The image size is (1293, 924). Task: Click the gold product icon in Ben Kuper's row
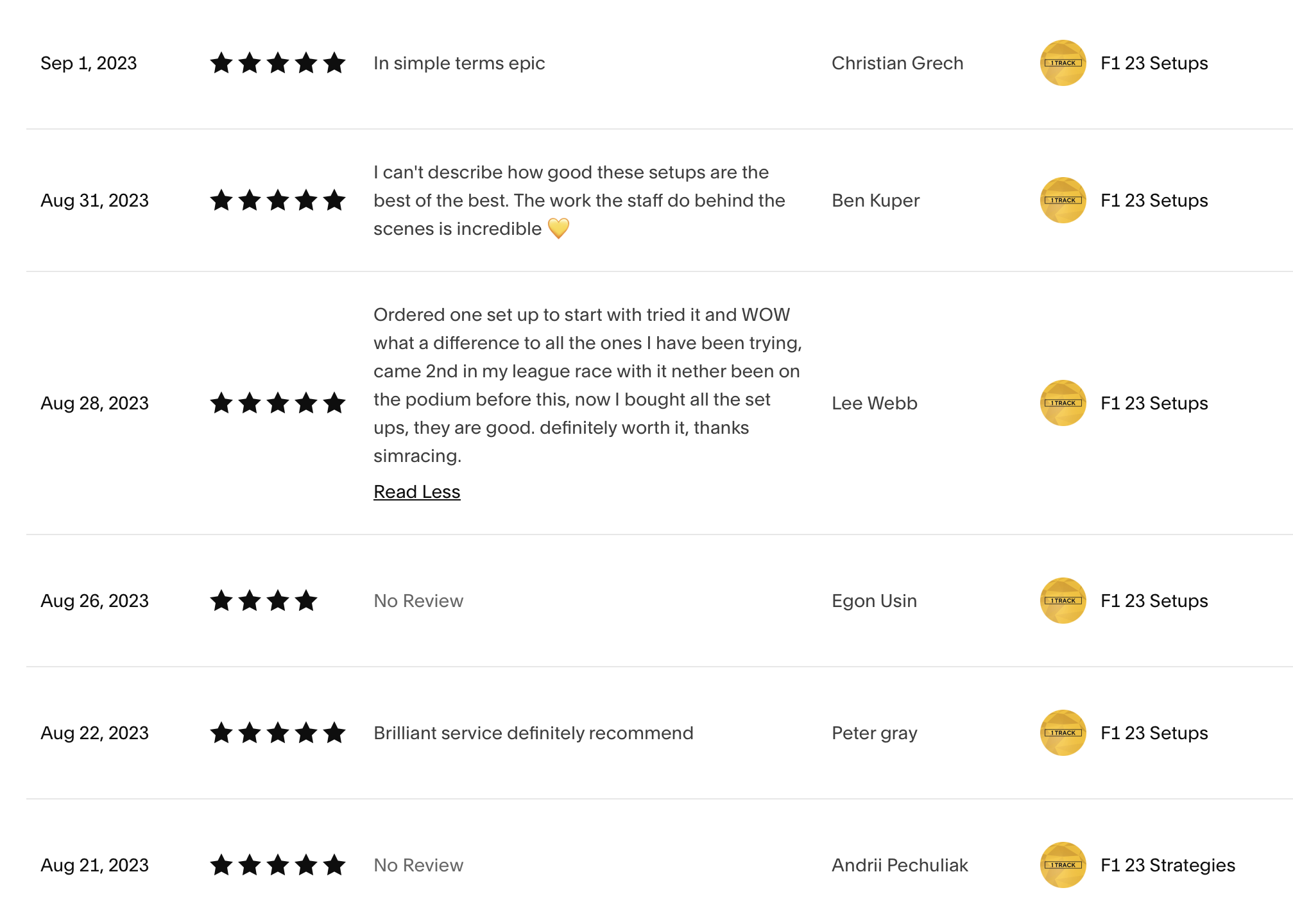click(x=1063, y=200)
